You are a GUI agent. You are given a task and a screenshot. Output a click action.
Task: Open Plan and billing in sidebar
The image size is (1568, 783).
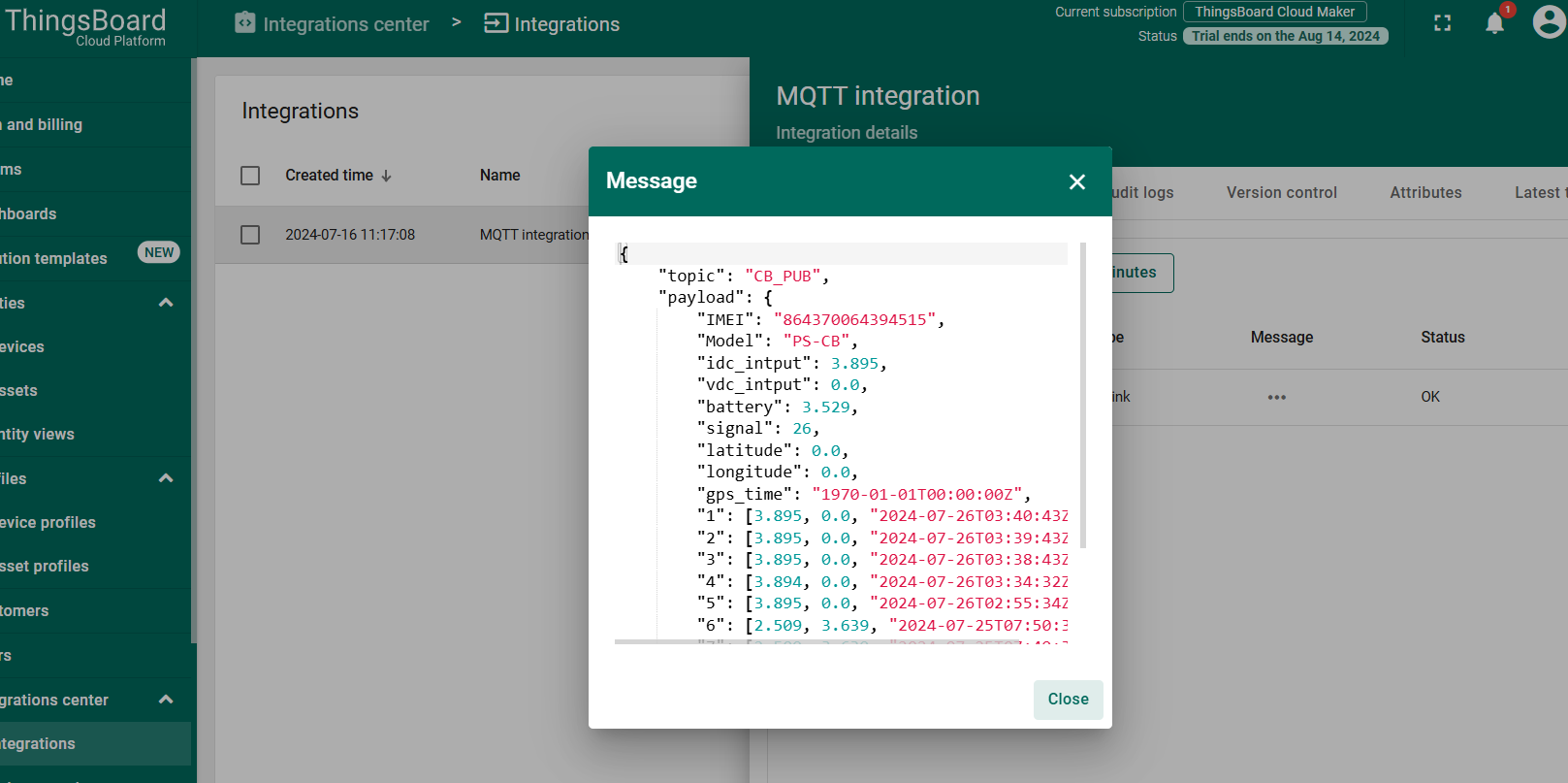coord(95,125)
